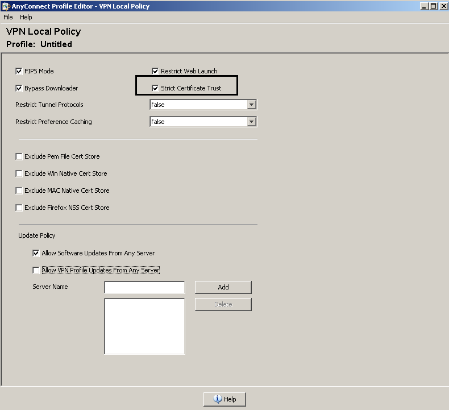Expand Restrict Preference Caching dropdown
449x410 pixels.
[x=252, y=122]
